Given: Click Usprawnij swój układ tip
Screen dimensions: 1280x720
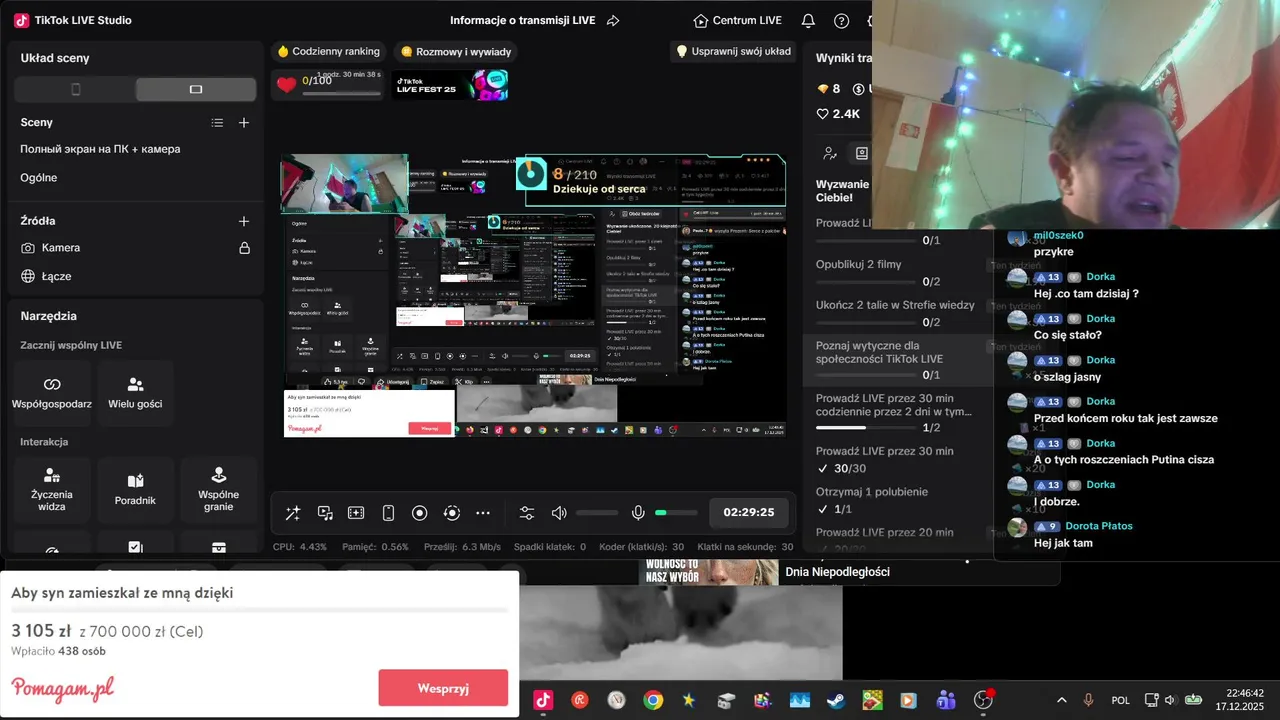Looking at the screenshot, I should pyautogui.click(x=733, y=51).
